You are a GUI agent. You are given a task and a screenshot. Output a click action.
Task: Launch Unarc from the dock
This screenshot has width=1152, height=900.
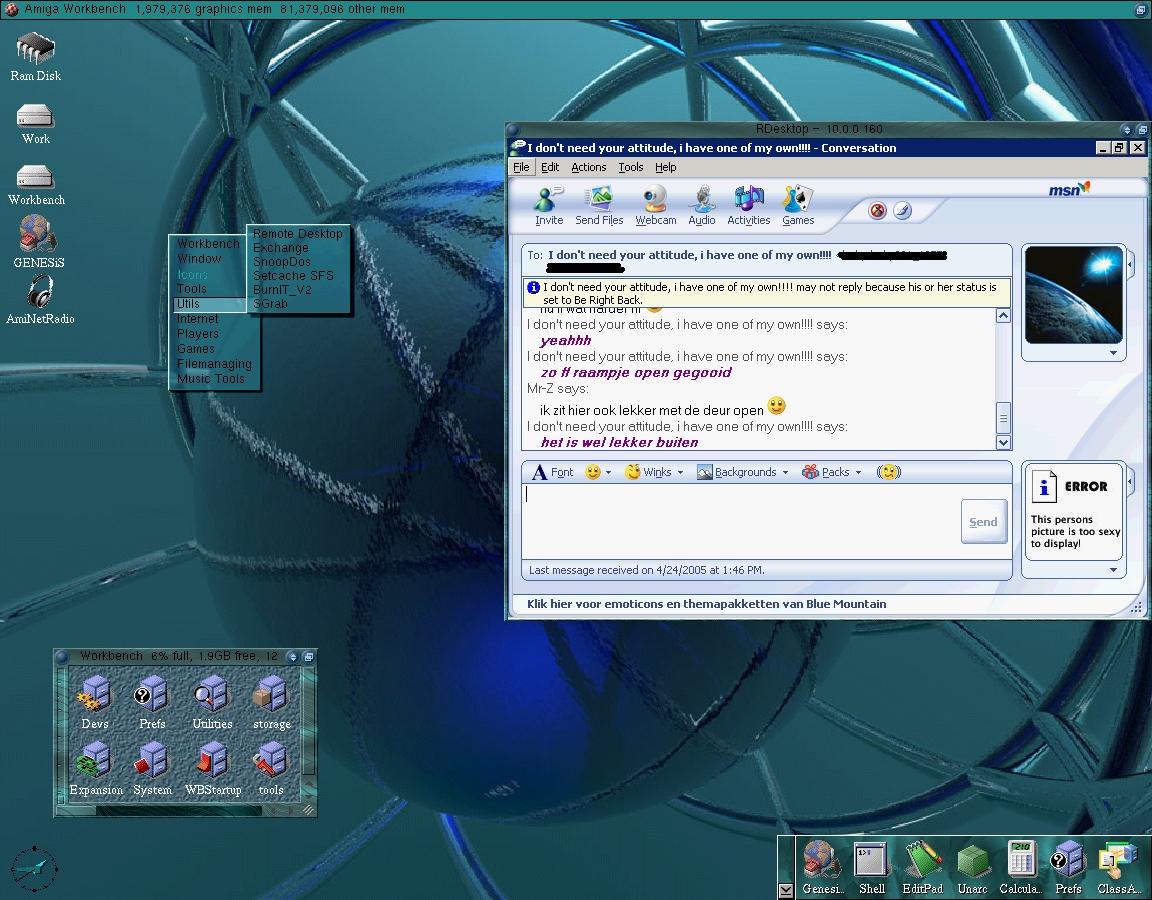click(973, 868)
